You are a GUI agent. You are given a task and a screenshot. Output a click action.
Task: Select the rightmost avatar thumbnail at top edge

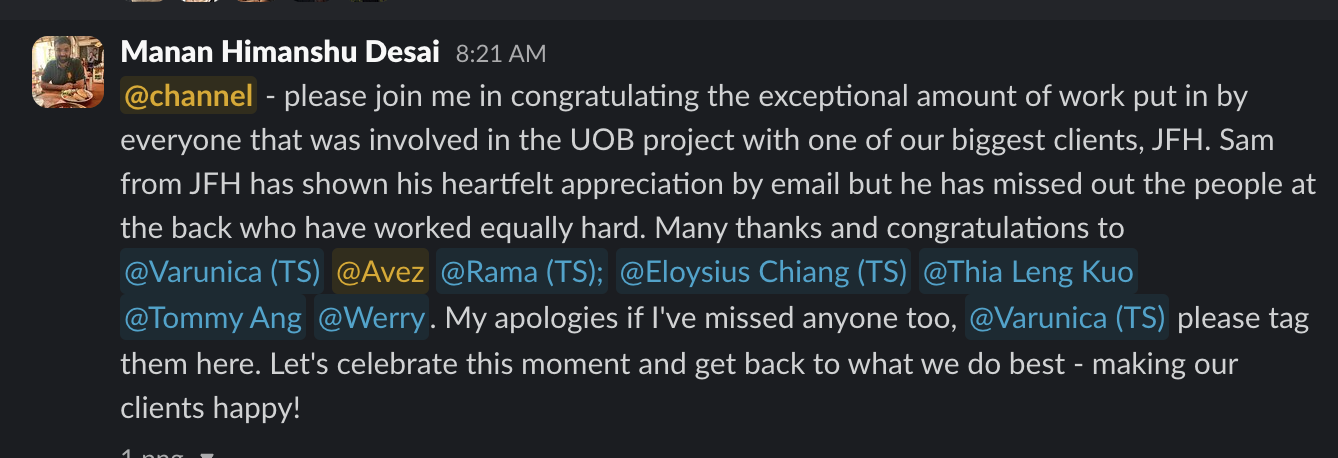click(370, 3)
